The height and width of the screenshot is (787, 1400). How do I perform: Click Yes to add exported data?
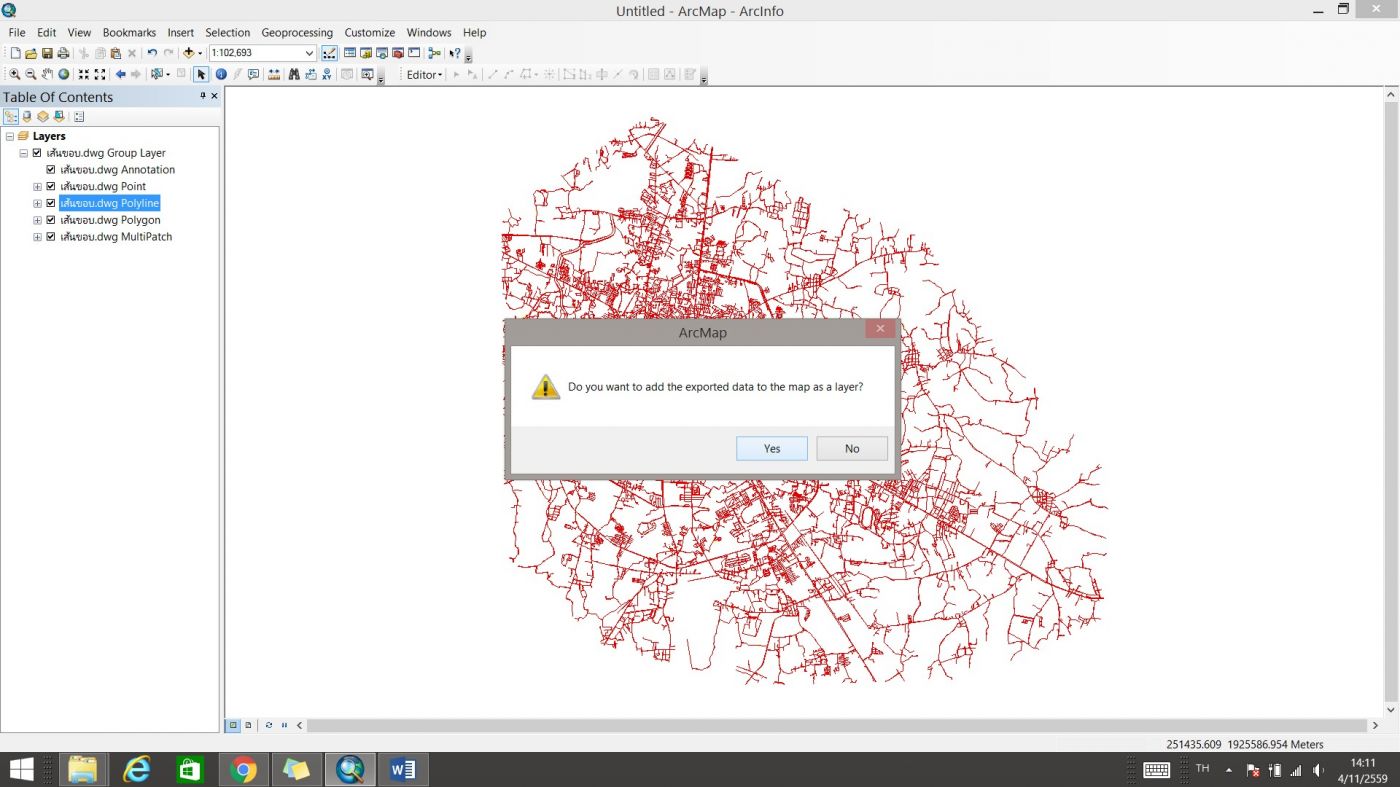[771, 448]
